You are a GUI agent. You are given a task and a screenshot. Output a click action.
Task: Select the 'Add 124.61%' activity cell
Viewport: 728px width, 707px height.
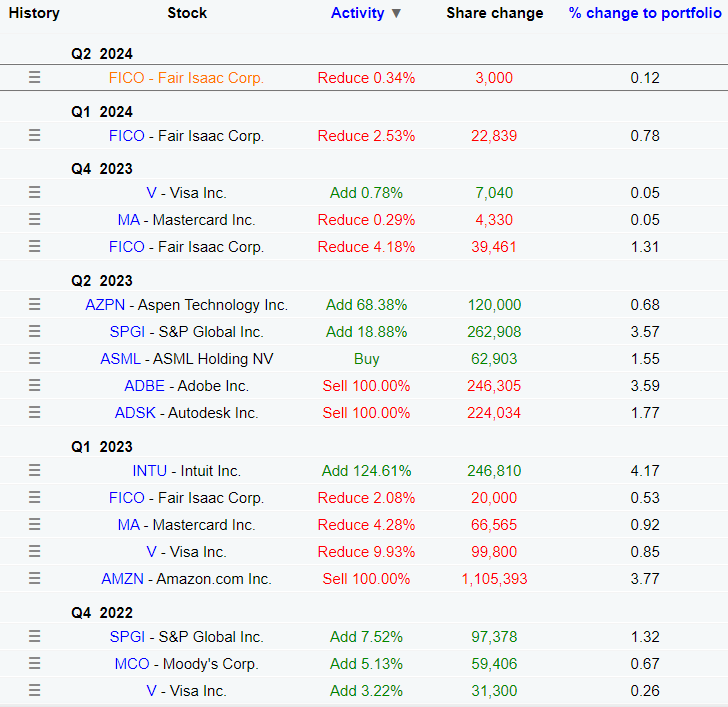pos(366,471)
